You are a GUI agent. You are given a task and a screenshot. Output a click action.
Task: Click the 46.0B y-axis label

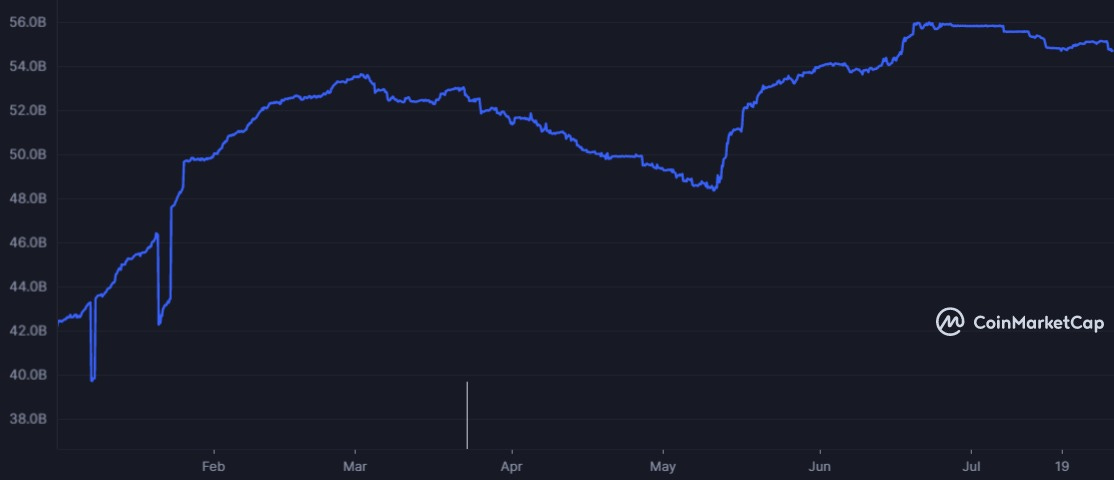28,243
